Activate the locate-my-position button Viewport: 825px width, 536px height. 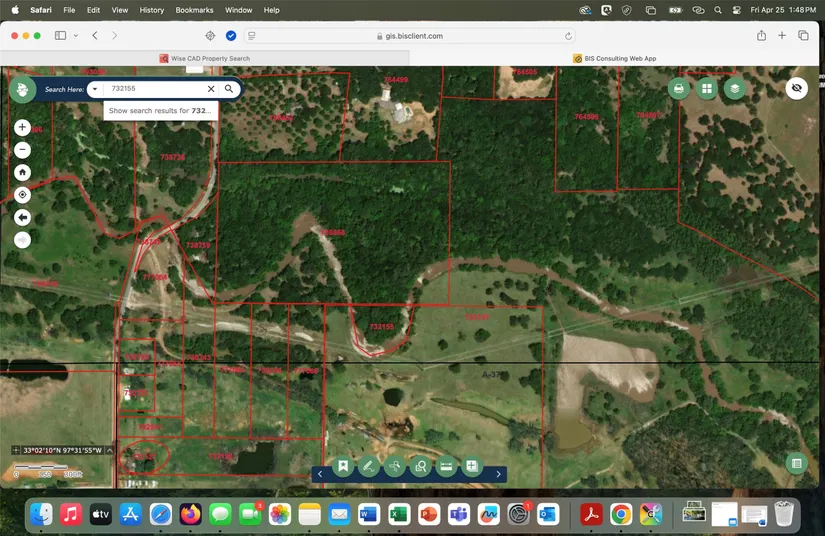click(22, 195)
